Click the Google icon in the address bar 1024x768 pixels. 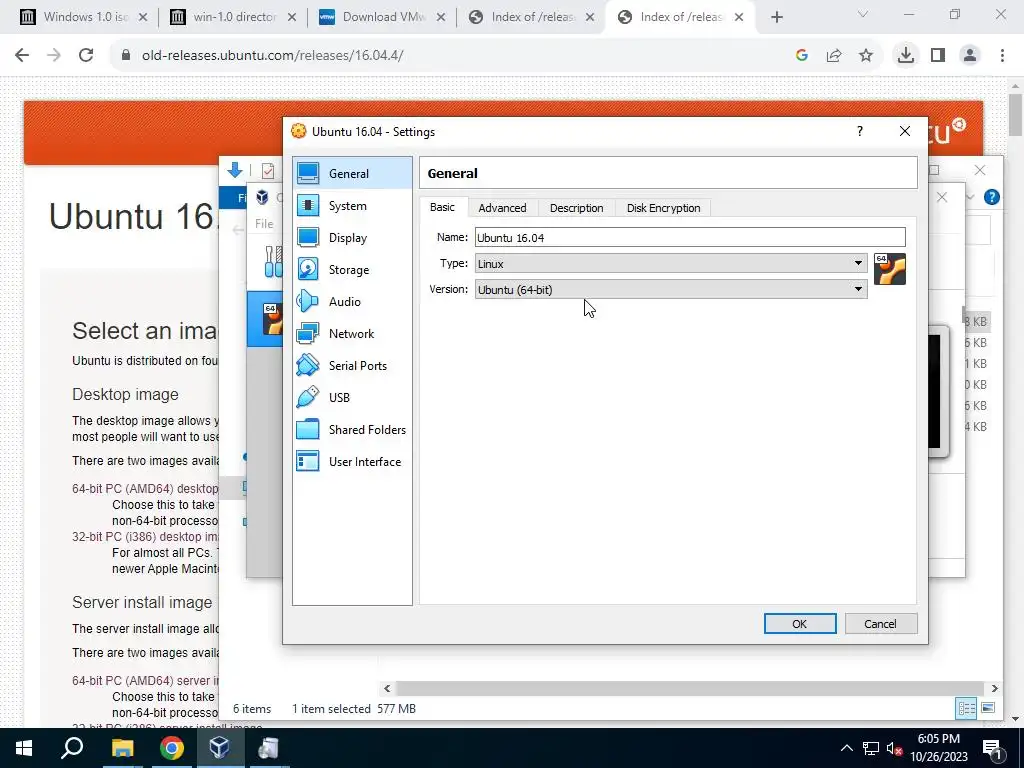[802, 56]
